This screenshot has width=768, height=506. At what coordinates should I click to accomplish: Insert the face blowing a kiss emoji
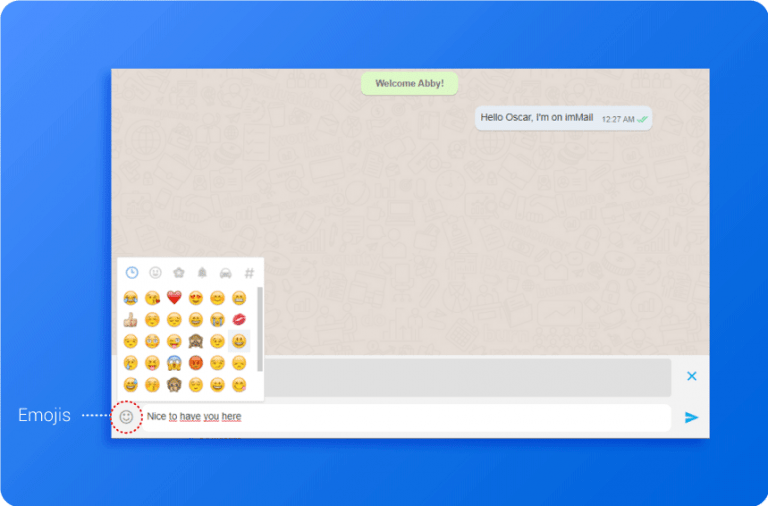pyautogui.click(x=152, y=297)
